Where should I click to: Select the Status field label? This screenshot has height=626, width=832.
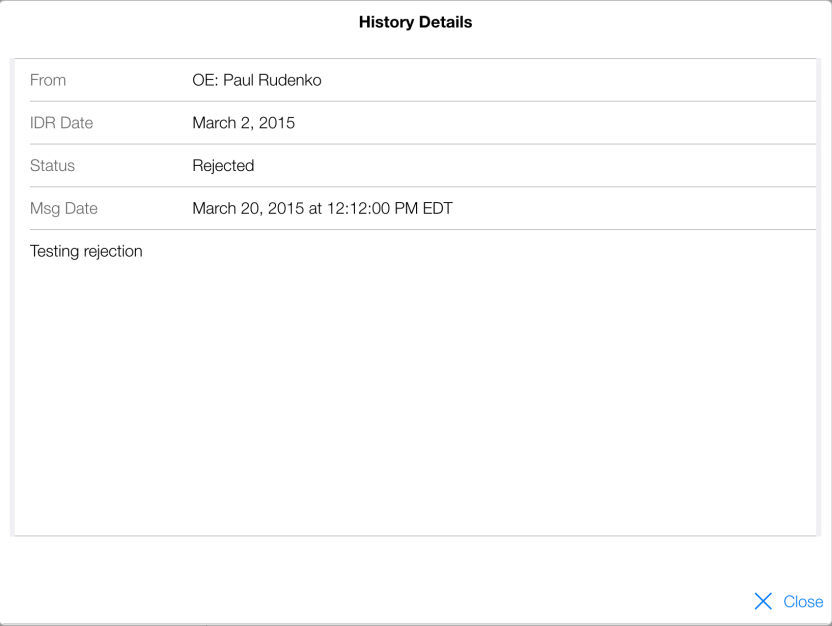[52, 166]
